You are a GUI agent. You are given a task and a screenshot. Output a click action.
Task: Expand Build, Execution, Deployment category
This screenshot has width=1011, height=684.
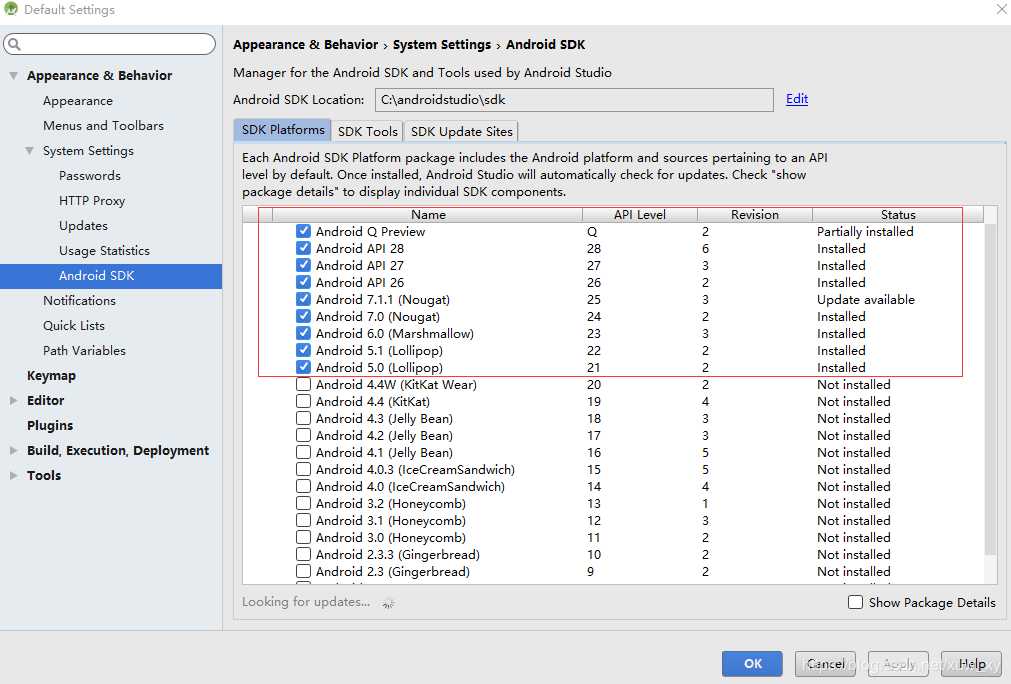pyautogui.click(x=14, y=451)
